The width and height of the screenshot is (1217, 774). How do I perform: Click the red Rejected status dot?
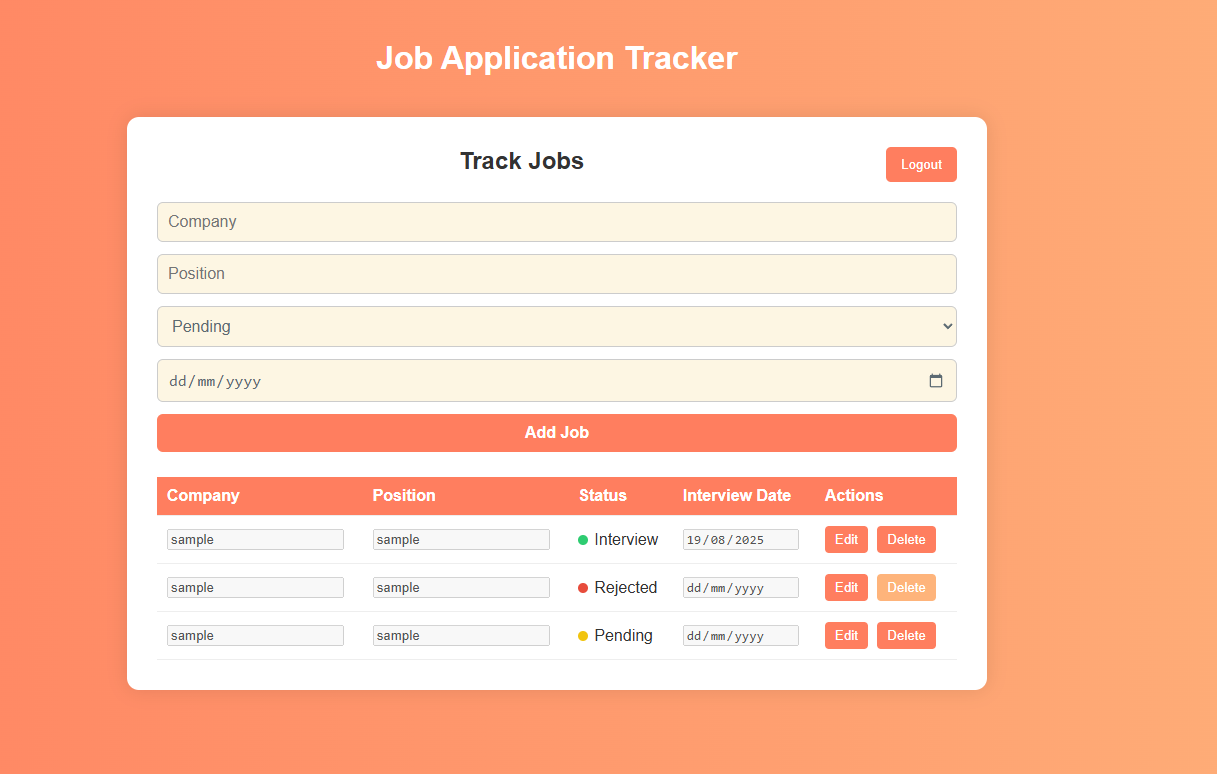click(583, 588)
